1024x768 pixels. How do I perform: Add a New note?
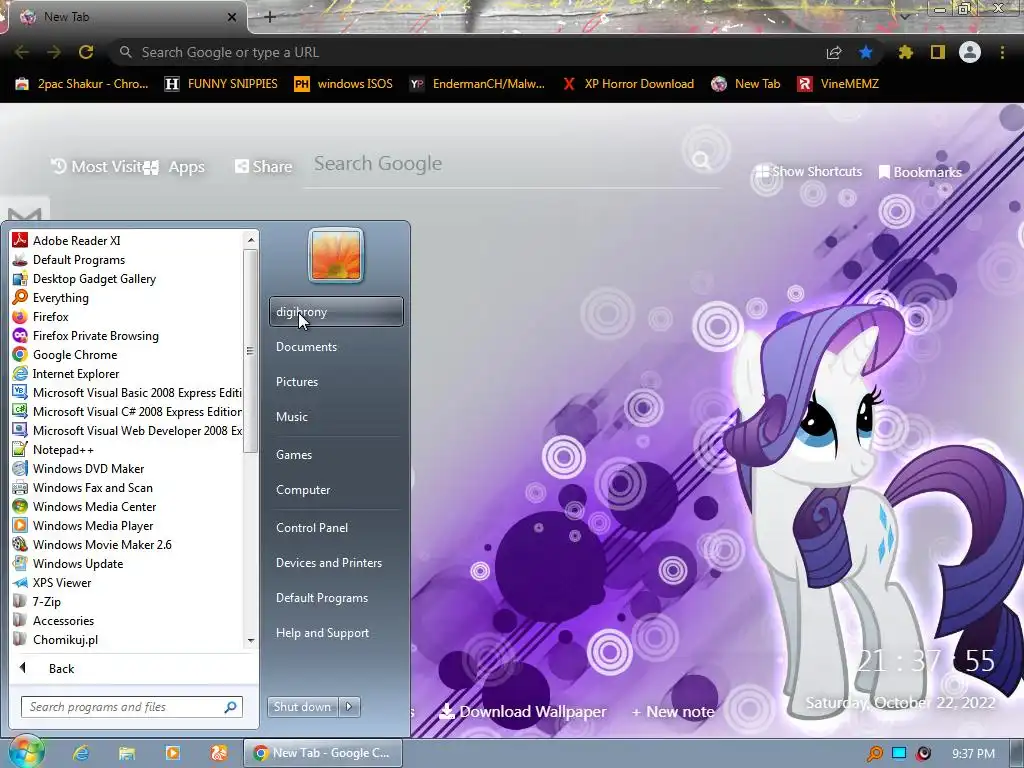pyautogui.click(x=673, y=712)
